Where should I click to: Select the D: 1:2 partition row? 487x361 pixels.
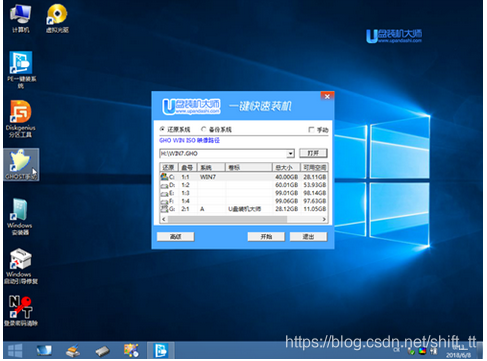[x=244, y=185]
